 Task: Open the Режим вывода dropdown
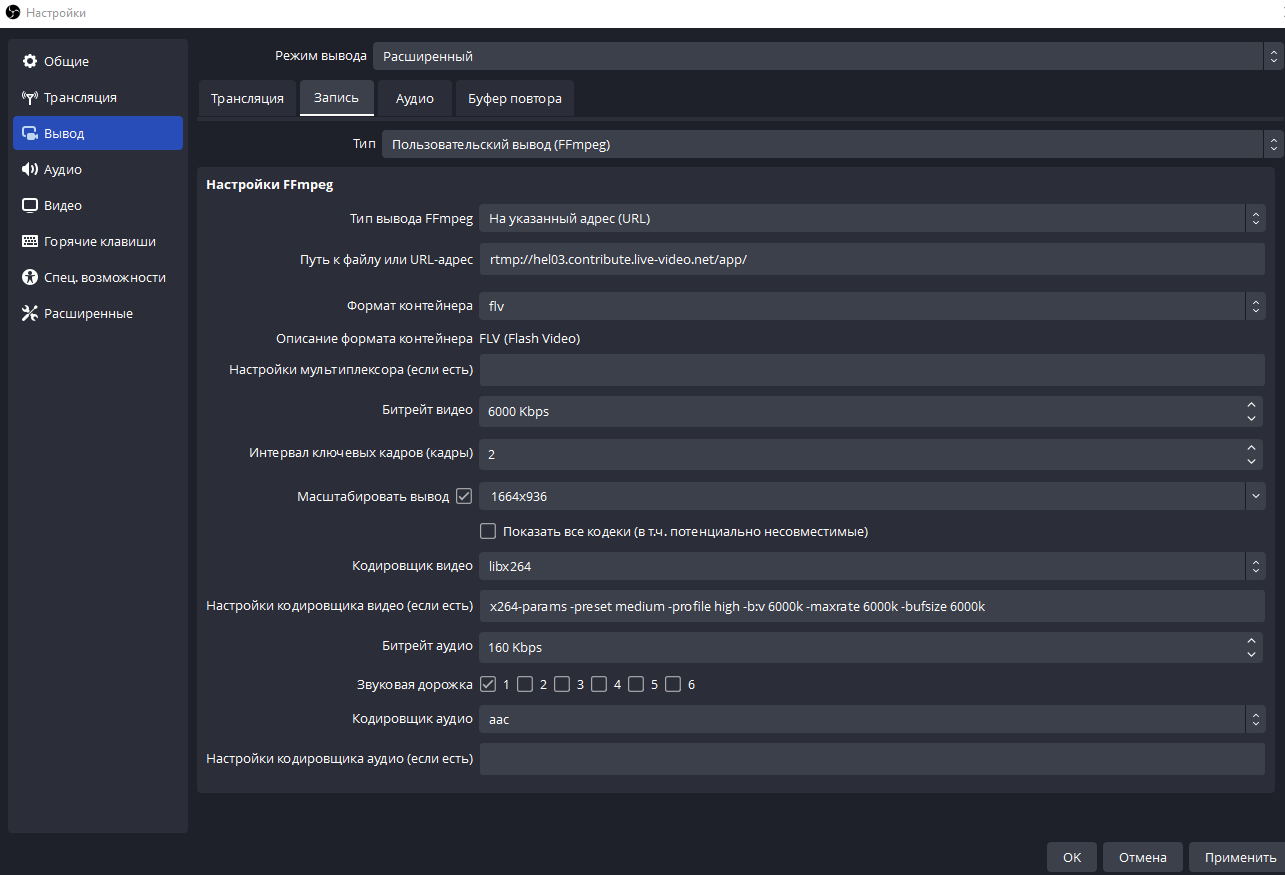(820, 56)
